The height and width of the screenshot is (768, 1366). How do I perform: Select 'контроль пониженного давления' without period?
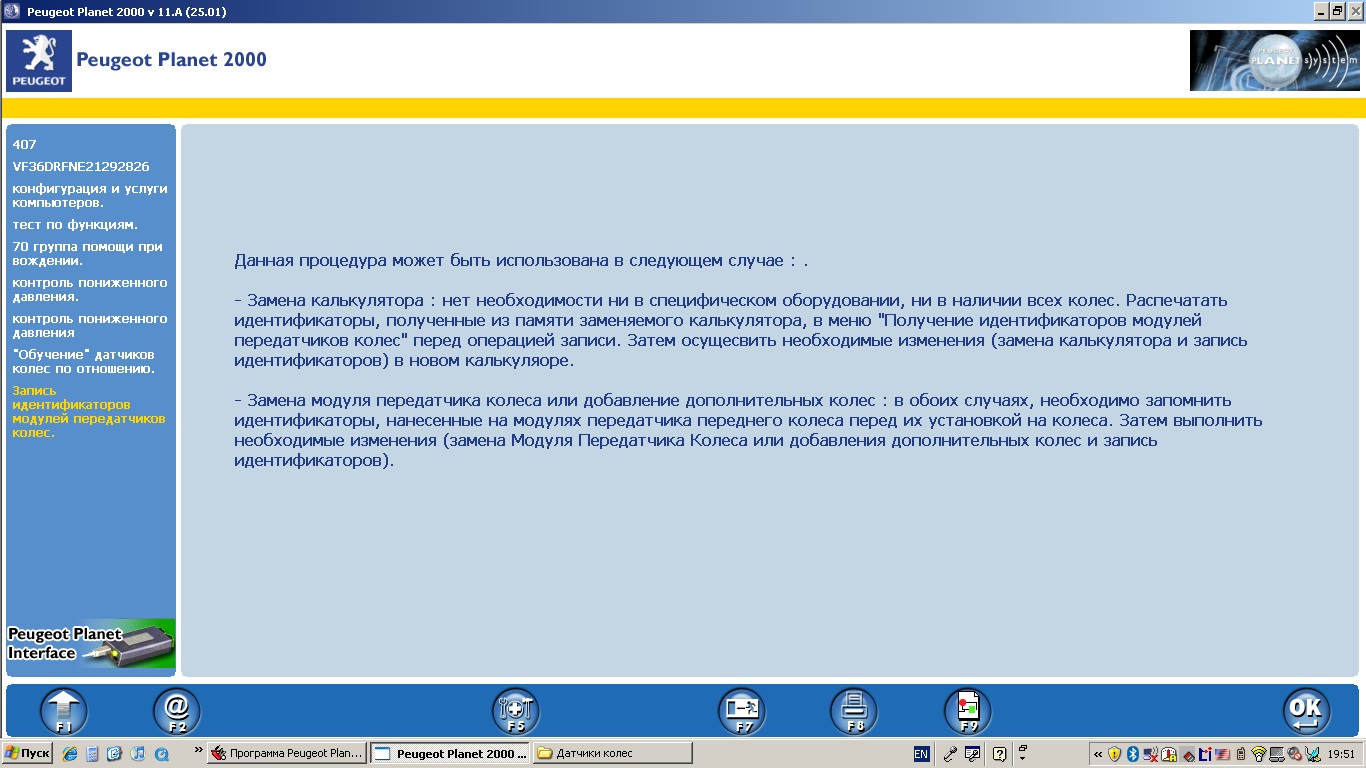90,325
